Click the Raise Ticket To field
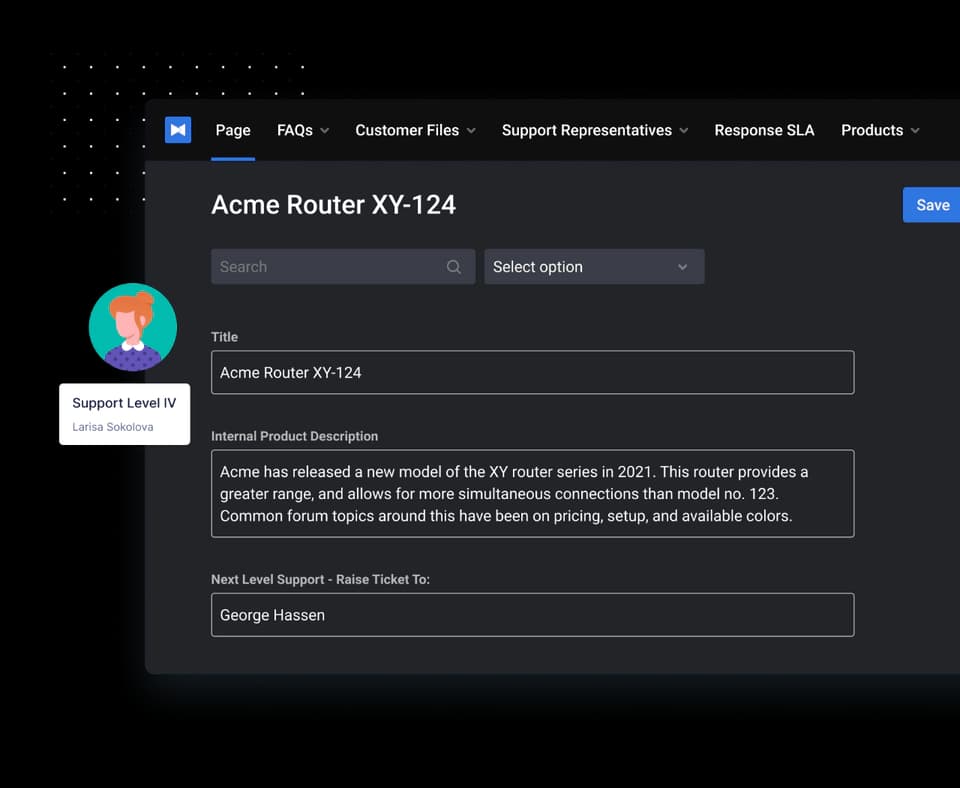Screen dimensions: 960x788 point(533,615)
